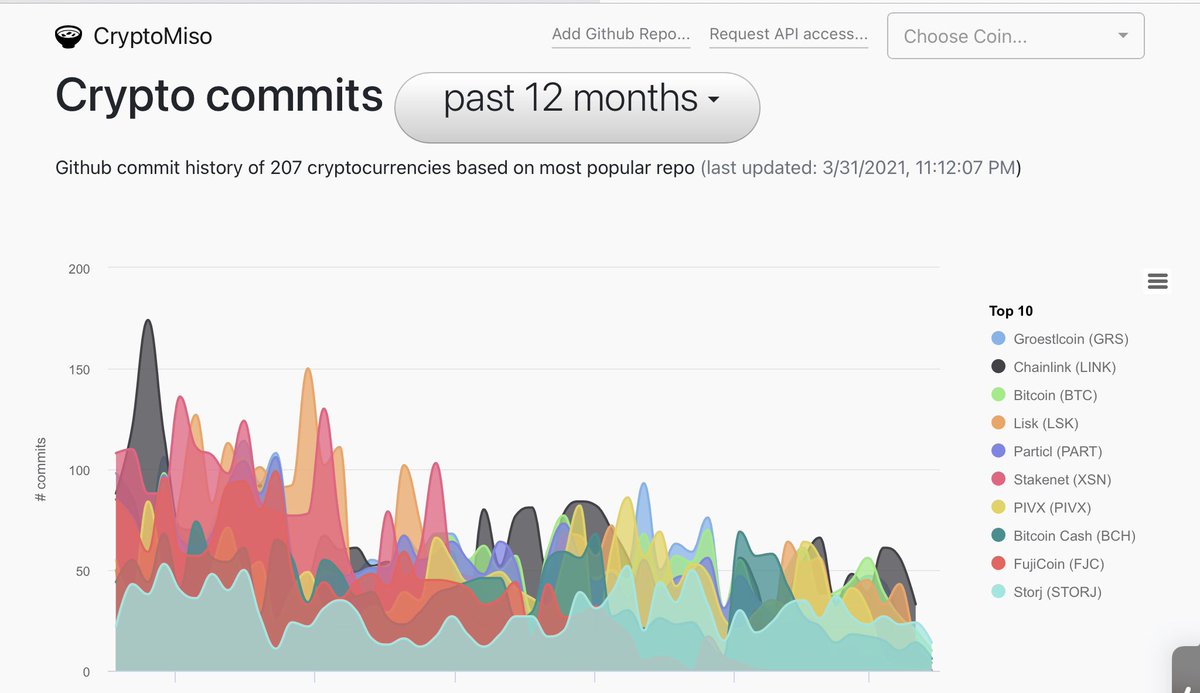
Task: Open the Add Github Repo link
Action: pyautogui.click(x=621, y=34)
